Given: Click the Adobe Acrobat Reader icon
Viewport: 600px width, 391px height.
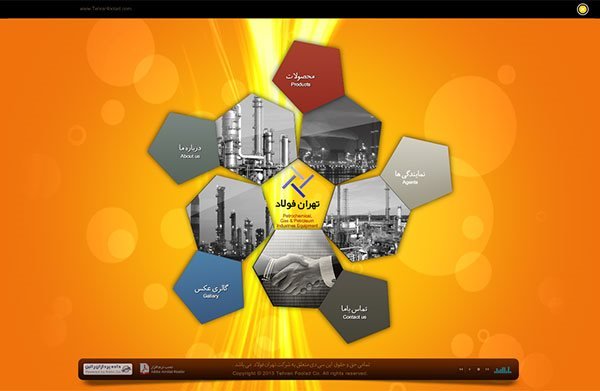Looking at the screenshot, I should click(x=144, y=369).
